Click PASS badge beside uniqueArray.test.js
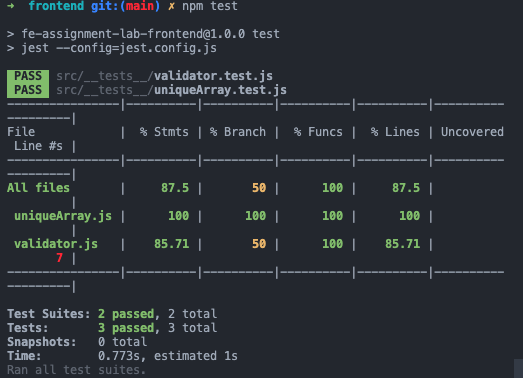 click(x=28, y=90)
